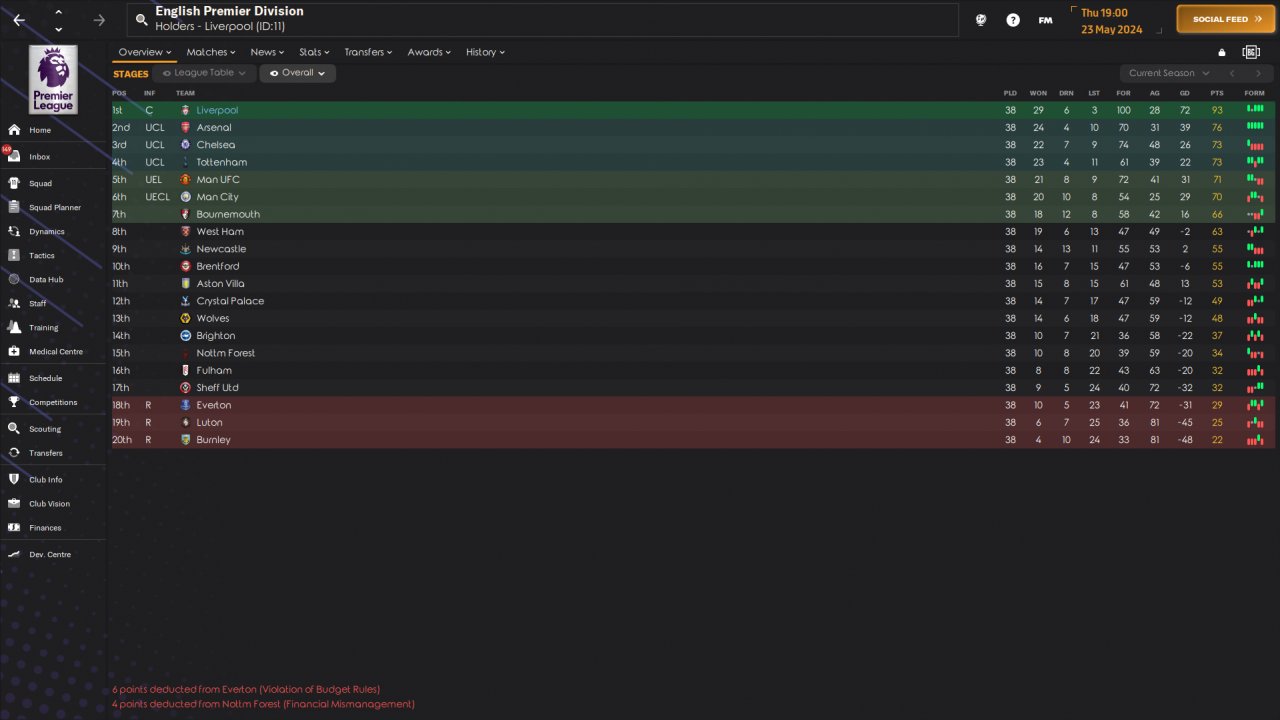Open the Data Hub
The width and height of the screenshot is (1280, 720).
46,280
